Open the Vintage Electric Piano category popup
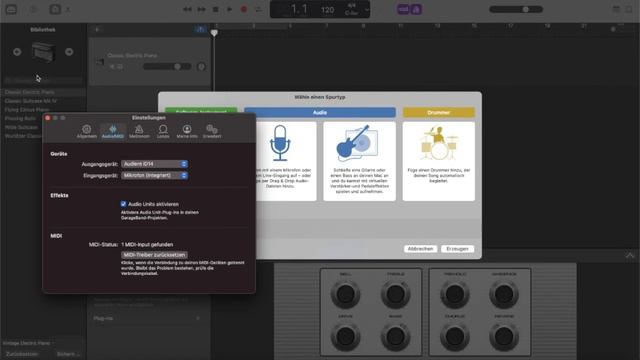 [x=29, y=343]
